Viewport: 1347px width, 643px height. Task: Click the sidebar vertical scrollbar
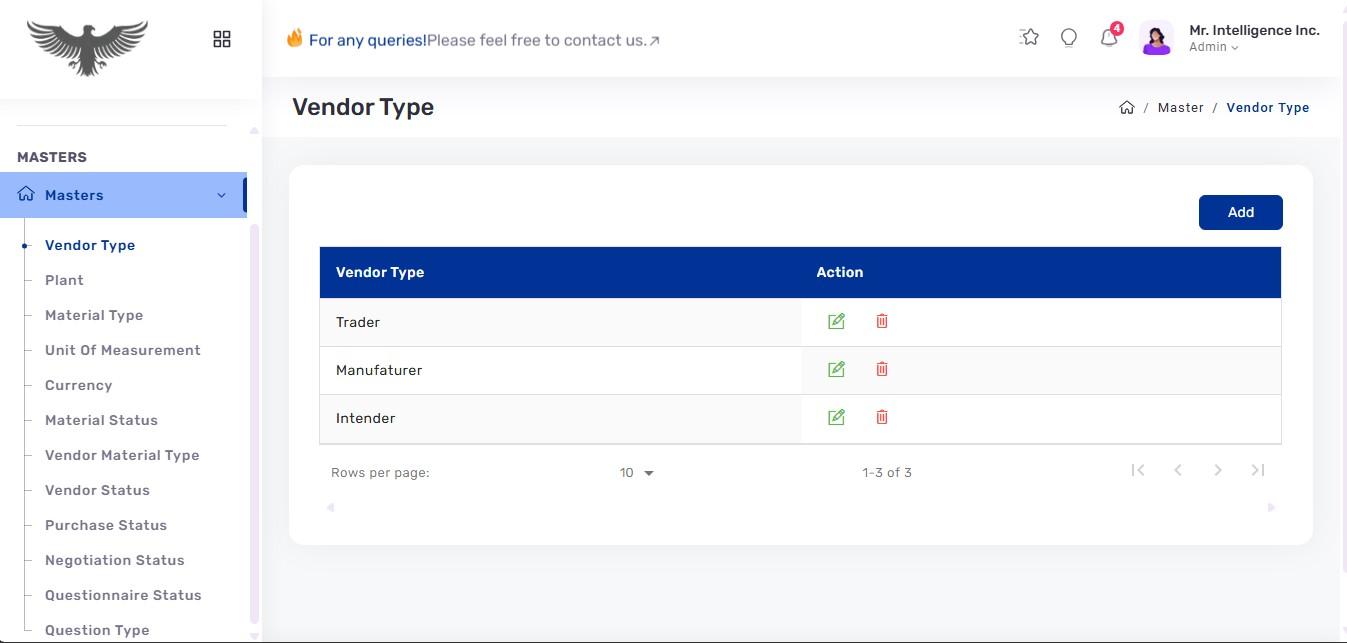pos(254,424)
